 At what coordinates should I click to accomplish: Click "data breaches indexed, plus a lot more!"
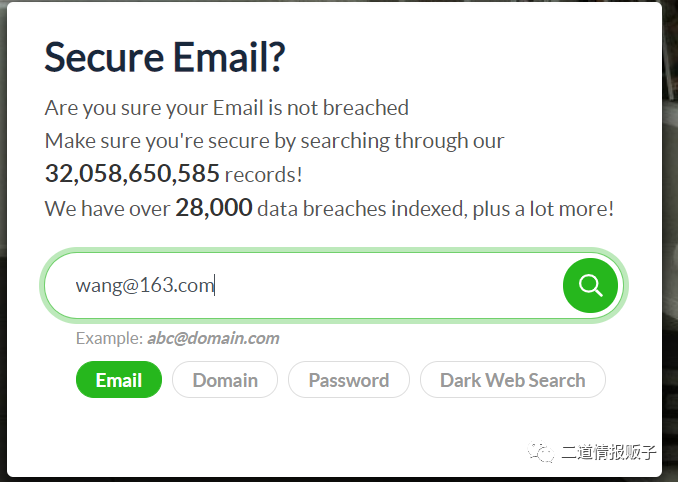pos(435,209)
